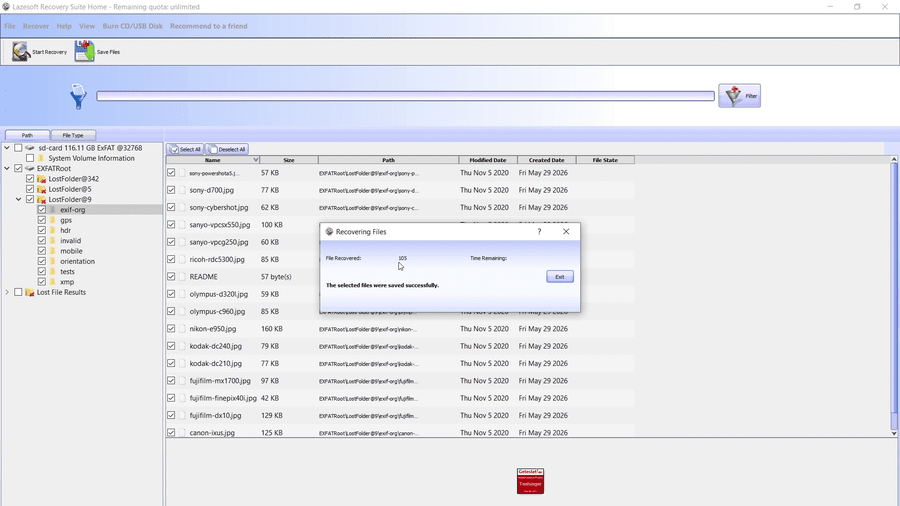Click the LostFolder@9 folder icon
Viewport: 900px width, 506px height.
click(x=41, y=200)
